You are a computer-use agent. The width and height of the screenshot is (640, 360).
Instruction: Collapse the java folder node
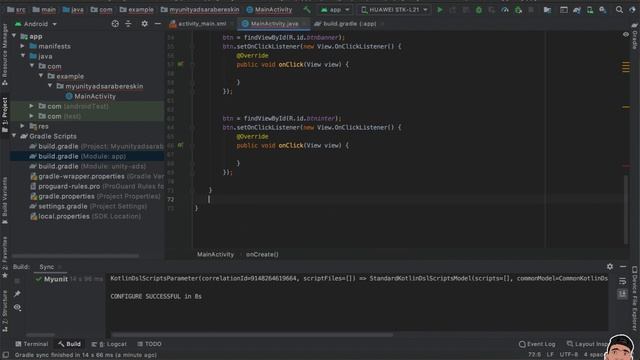pos(23,56)
